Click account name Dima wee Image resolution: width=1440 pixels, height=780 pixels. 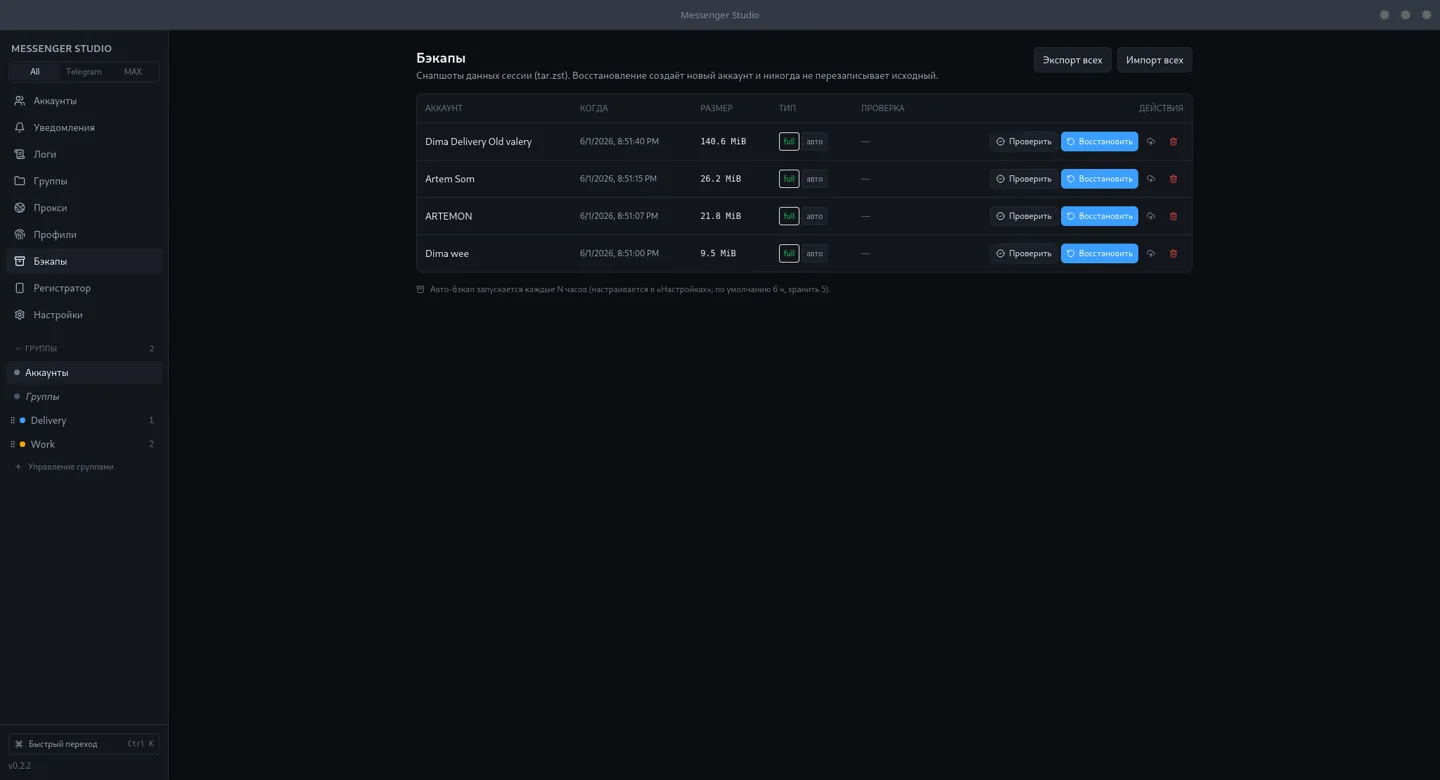click(x=447, y=254)
